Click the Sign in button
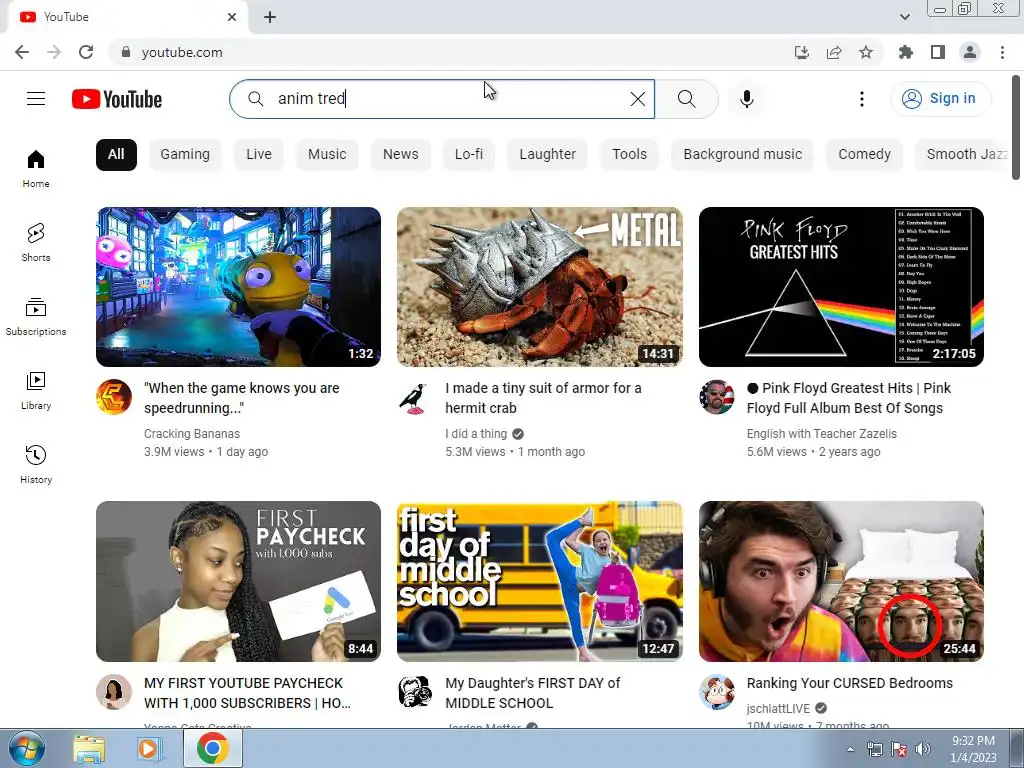The height and width of the screenshot is (768, 1024). 940,99
